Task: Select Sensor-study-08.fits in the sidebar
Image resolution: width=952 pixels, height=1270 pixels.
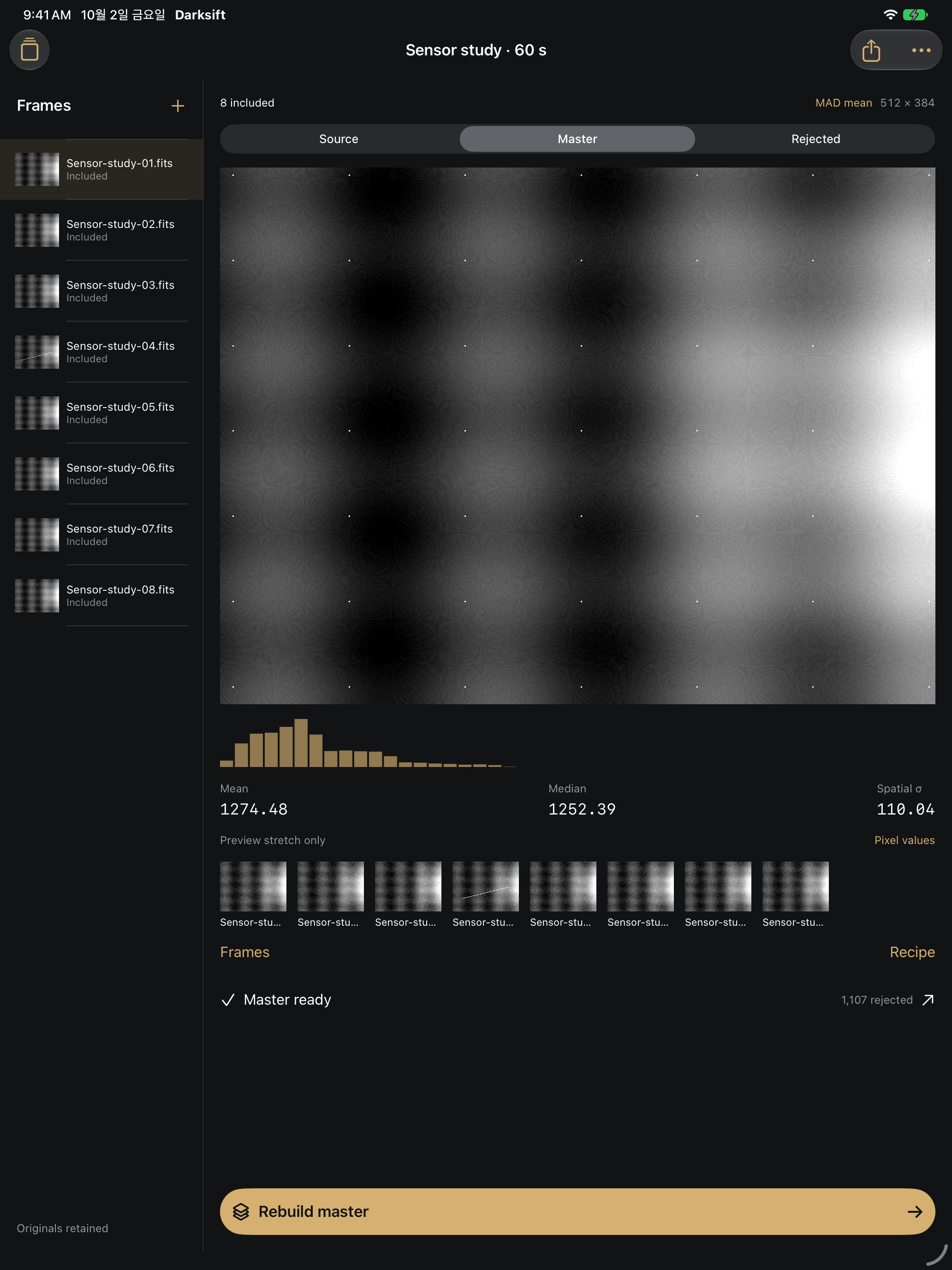Action: pyautogui.click(x=101, y=595)
